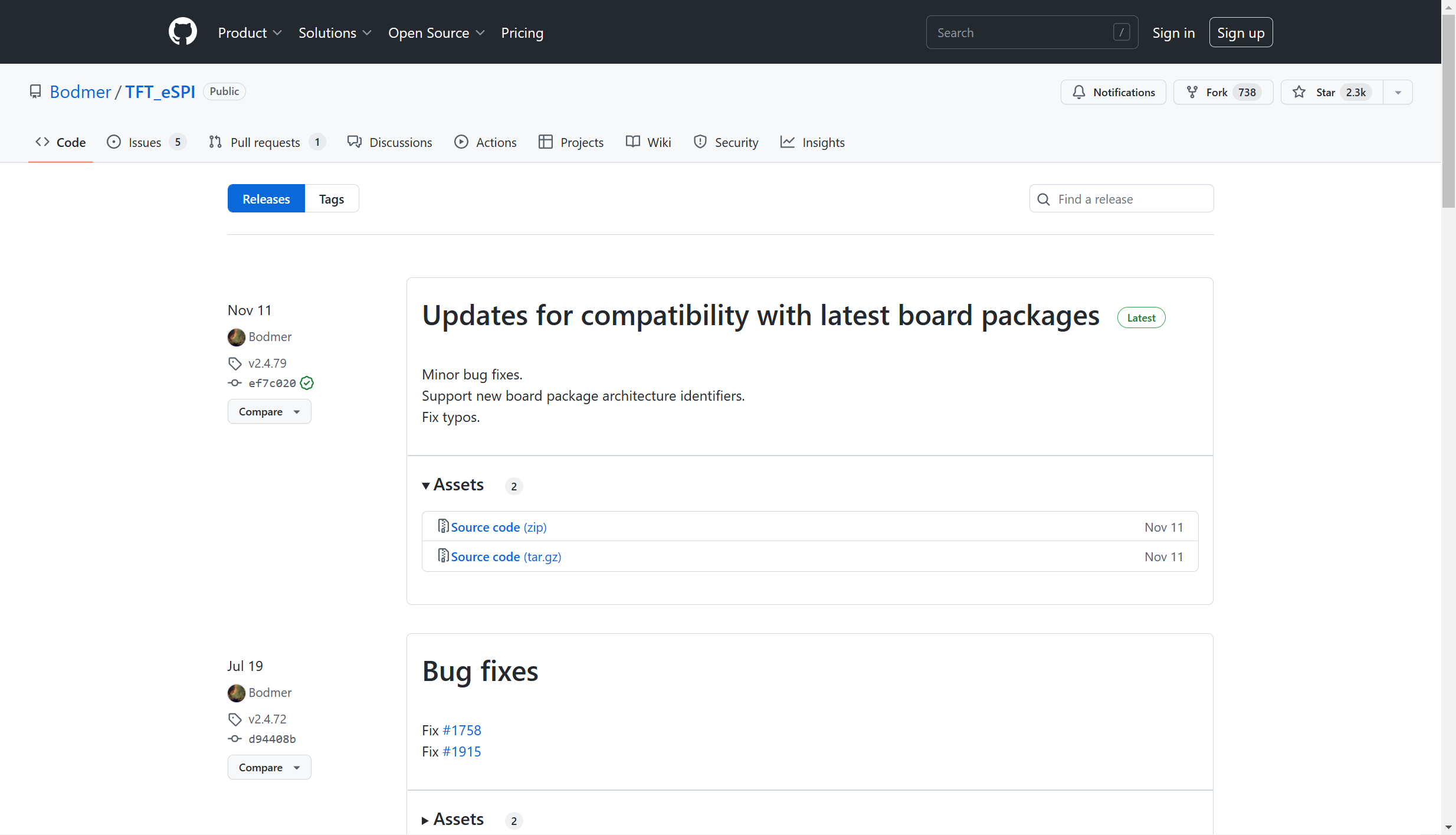1456x835 pixels.
Task: Click the zip file icon for Source code (zip)
Action: (443, 526)
